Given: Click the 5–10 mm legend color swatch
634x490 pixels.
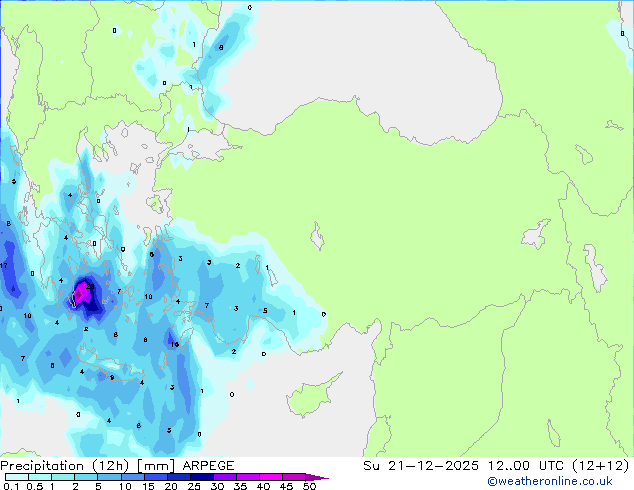Looking at the screenshot, I should coord(109,477).
